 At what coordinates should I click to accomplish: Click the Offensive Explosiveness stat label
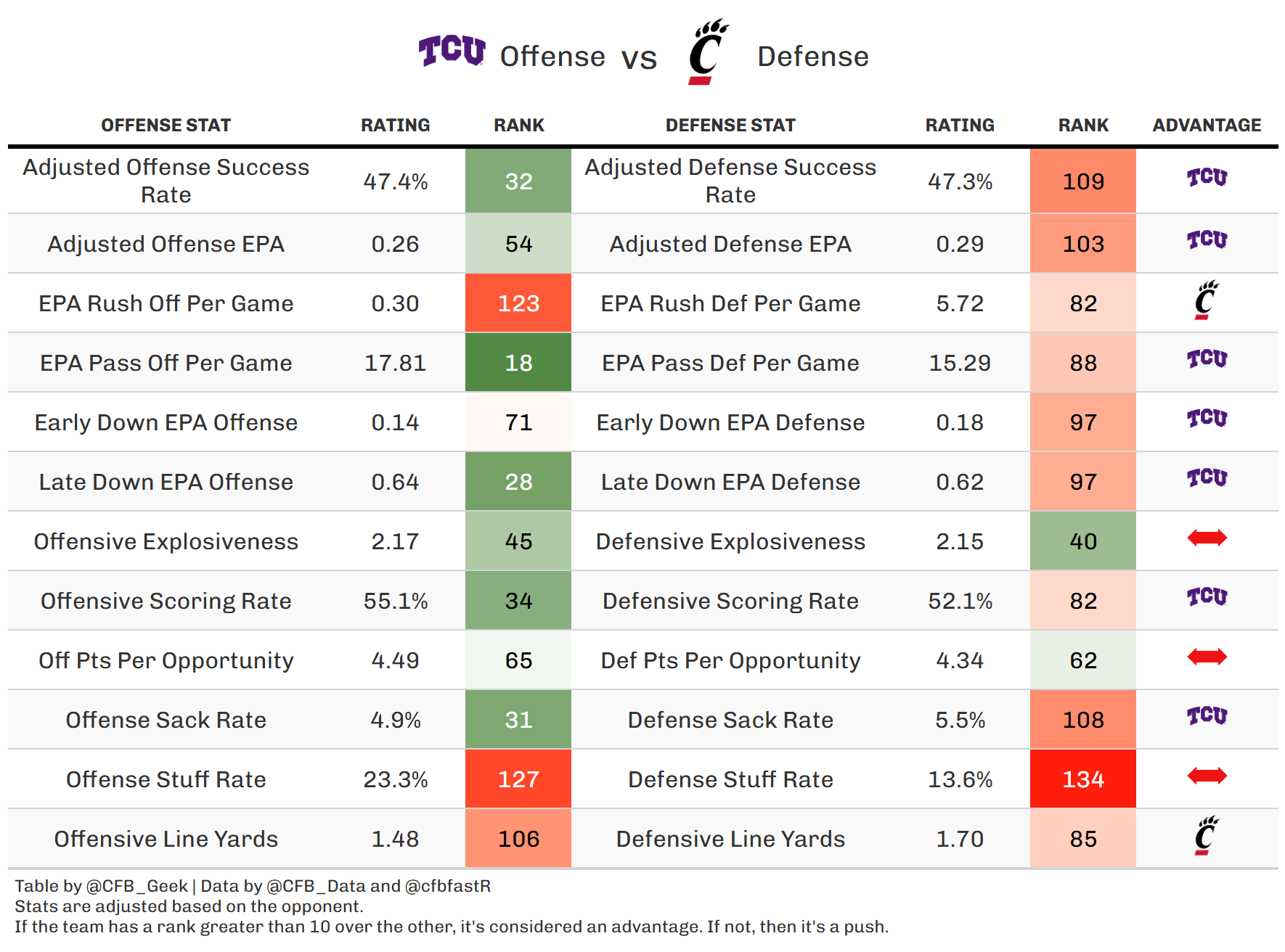(x=166, y=541)
